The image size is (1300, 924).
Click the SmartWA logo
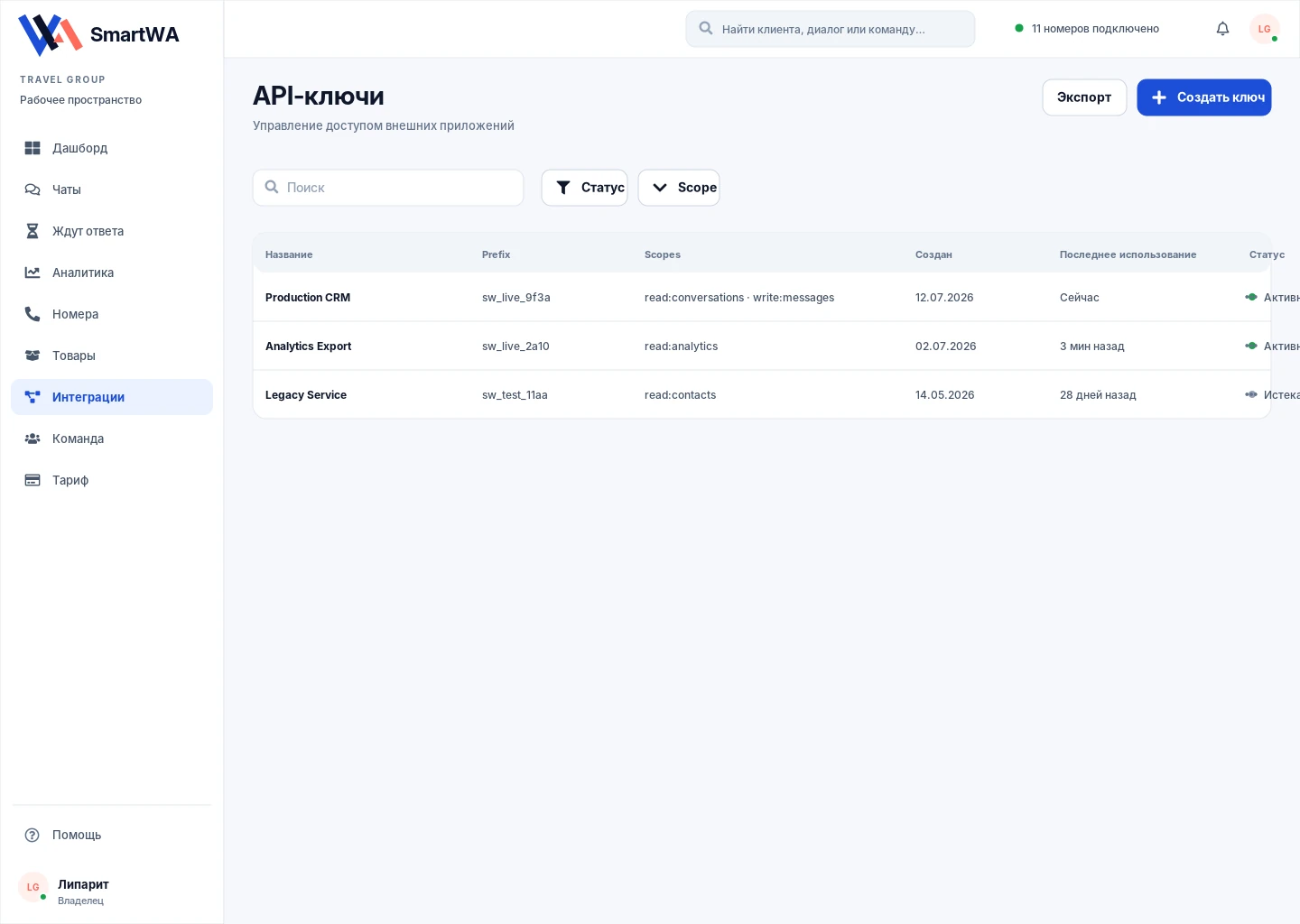98,35
